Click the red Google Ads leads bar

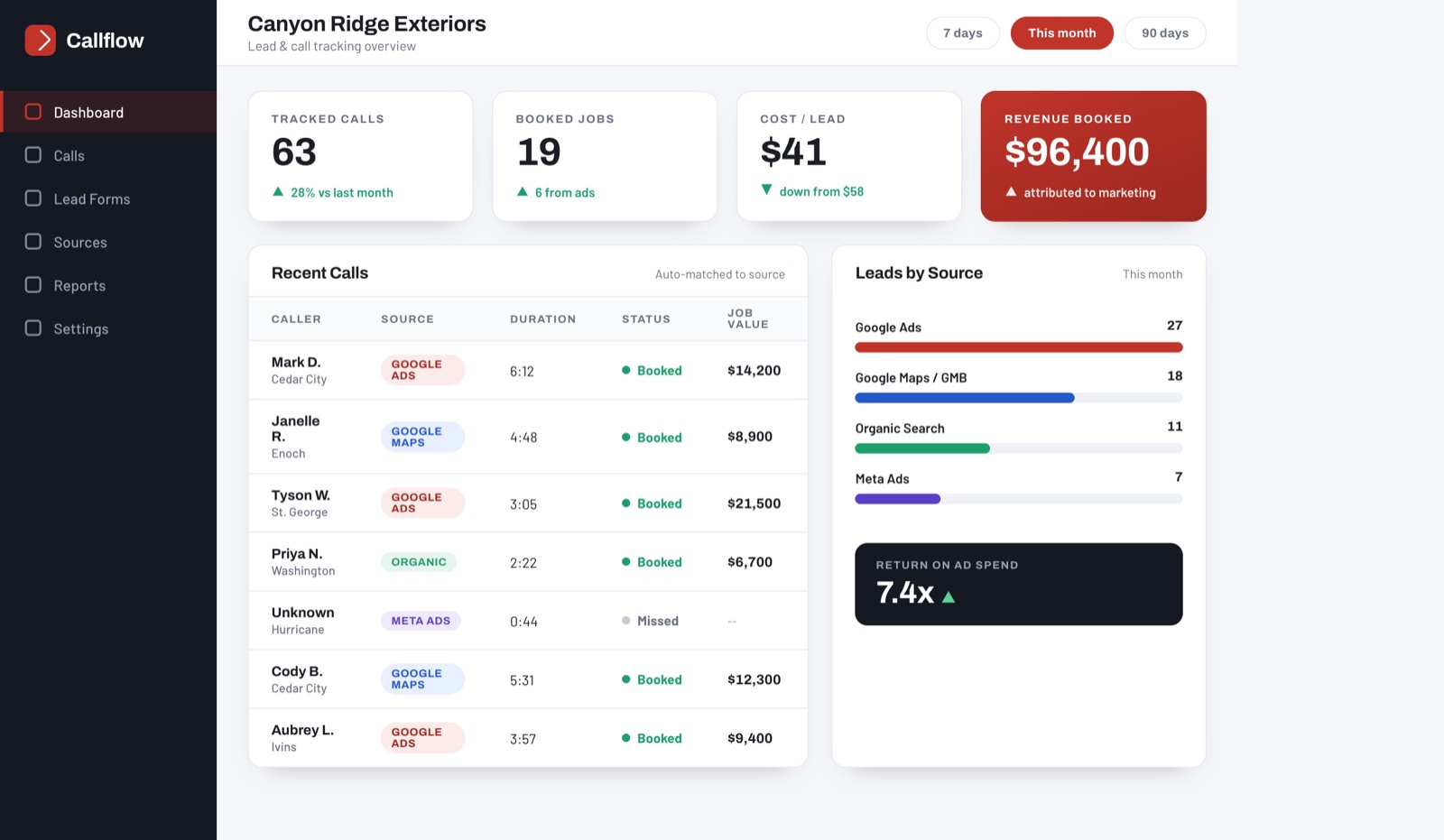click(1019, 347)
